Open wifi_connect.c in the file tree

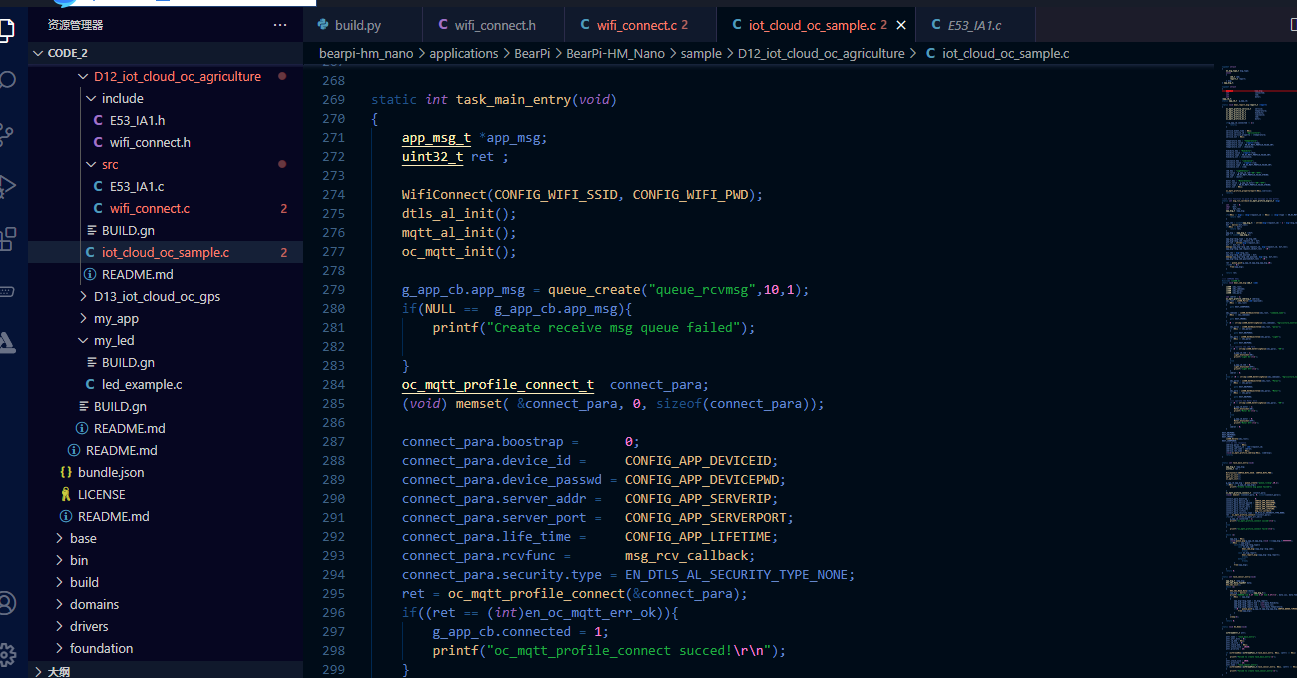point(165,208)
